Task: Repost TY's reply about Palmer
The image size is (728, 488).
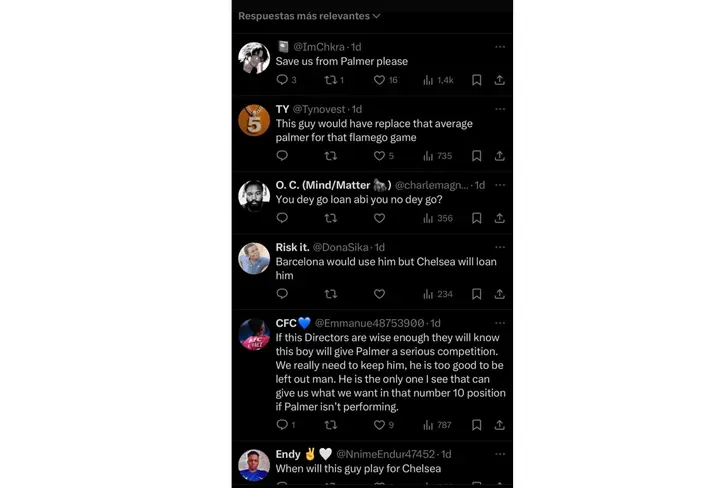Action: [331, 156]
